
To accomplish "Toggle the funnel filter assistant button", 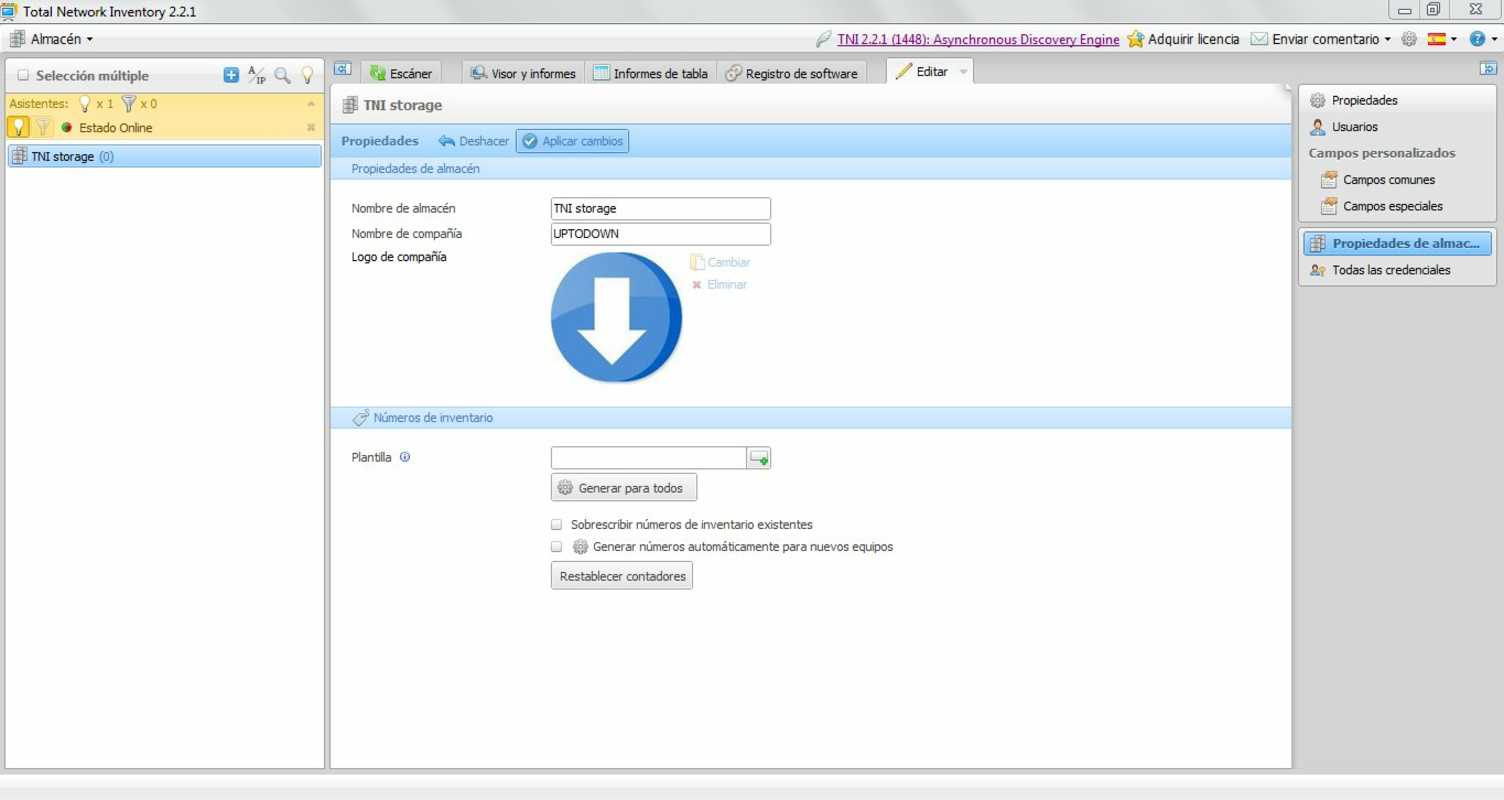I will coord(42,127).
